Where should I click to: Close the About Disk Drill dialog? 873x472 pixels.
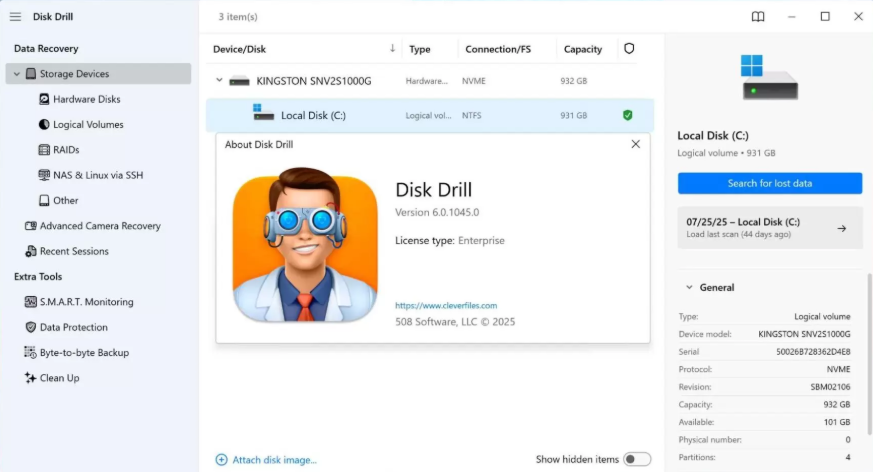635,144
